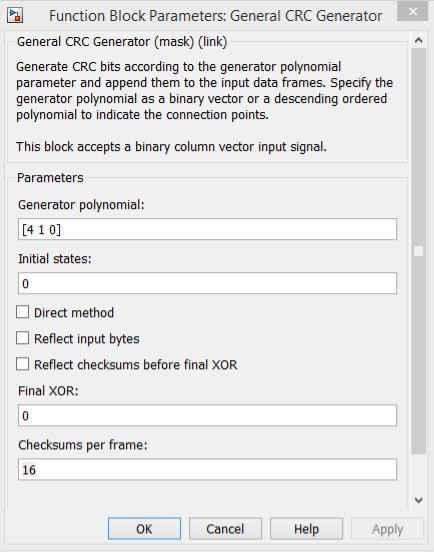Click the scrollbar up arrow

click(x=418, y=41)
